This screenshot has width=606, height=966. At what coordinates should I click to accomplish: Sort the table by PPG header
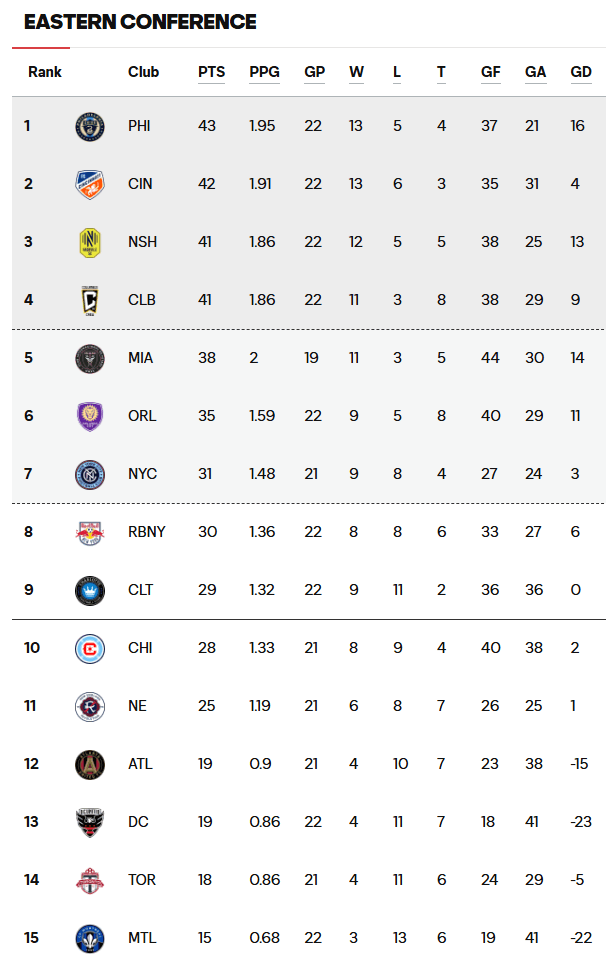(x=264, y=72)
